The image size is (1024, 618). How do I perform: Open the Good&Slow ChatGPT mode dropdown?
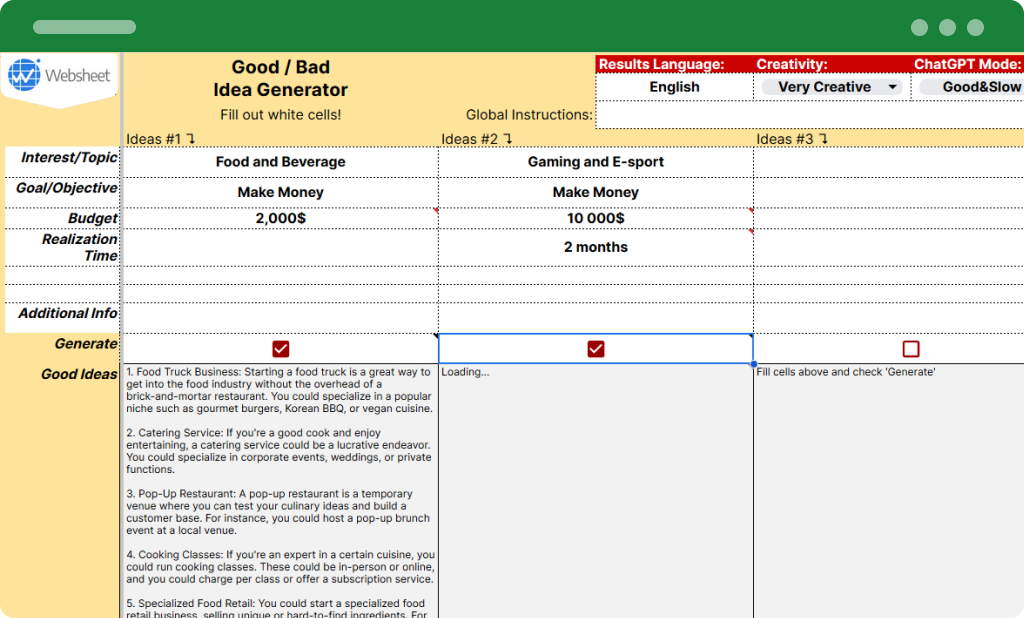pyautogui.click(x=972, y=87)
